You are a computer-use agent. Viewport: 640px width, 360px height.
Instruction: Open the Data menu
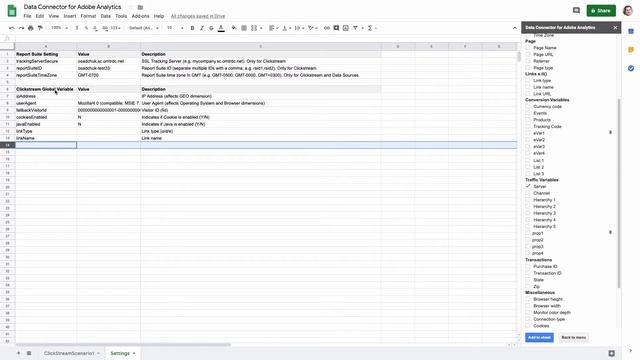pos(106,16)
